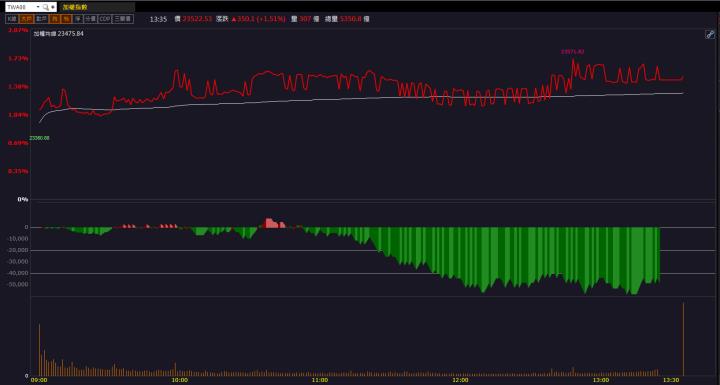Toggle the orange 大戶 button
Image resolution: width=720 pixels, height=385 pixels.
coord(26,19)
